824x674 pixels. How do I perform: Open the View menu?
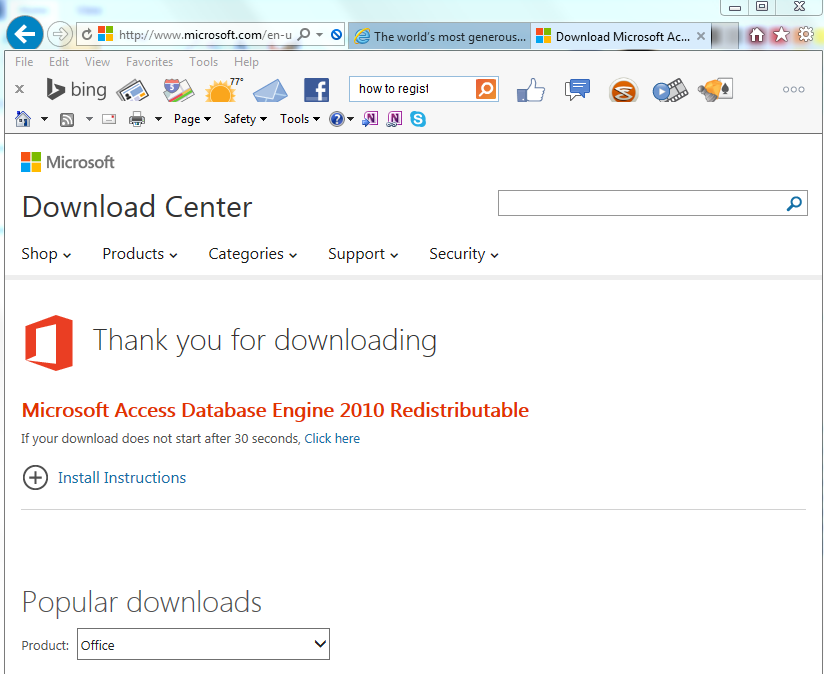pyautogui.click(x=97, y=62)
